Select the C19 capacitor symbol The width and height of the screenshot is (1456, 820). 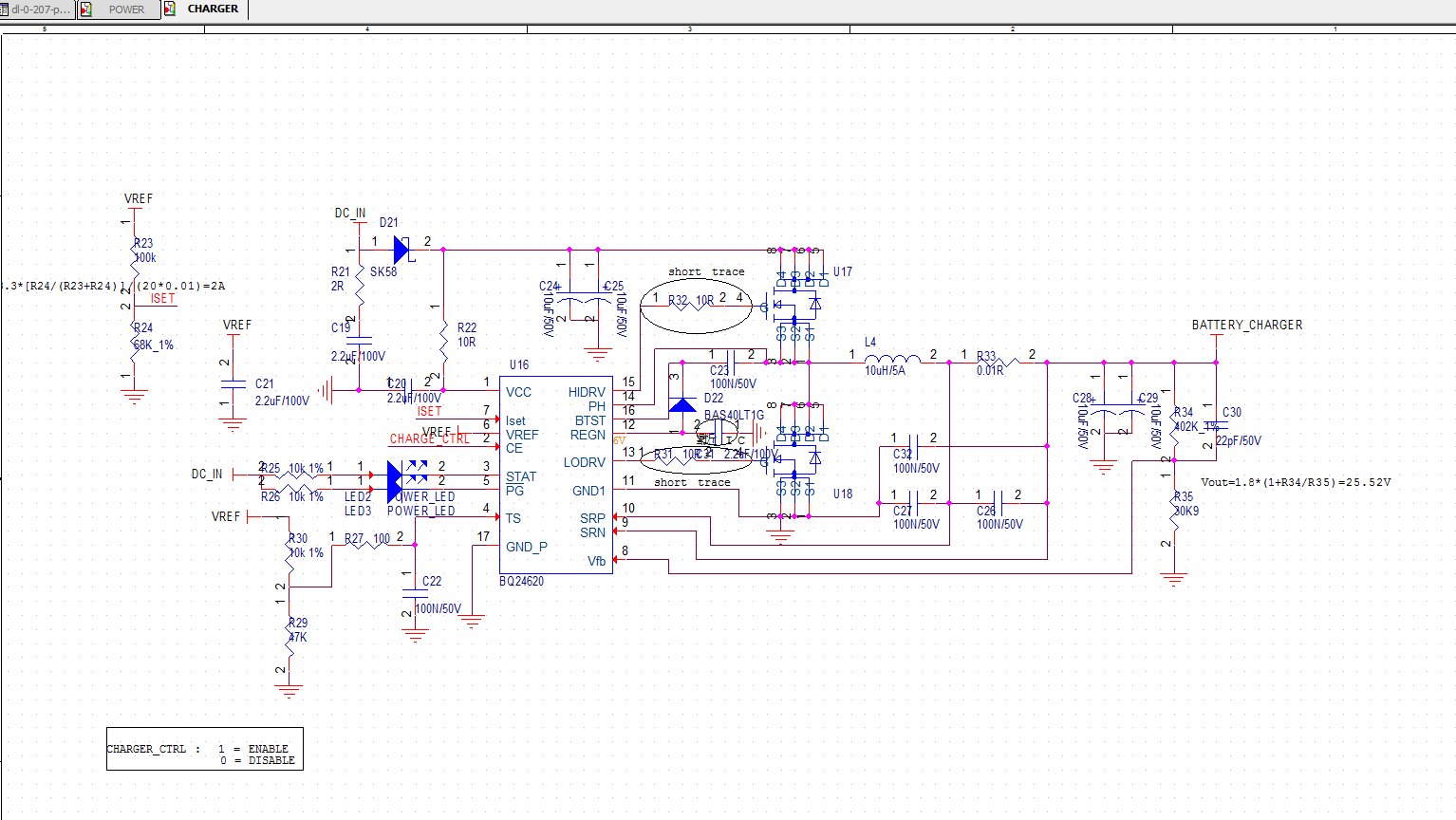click(359, 340)
